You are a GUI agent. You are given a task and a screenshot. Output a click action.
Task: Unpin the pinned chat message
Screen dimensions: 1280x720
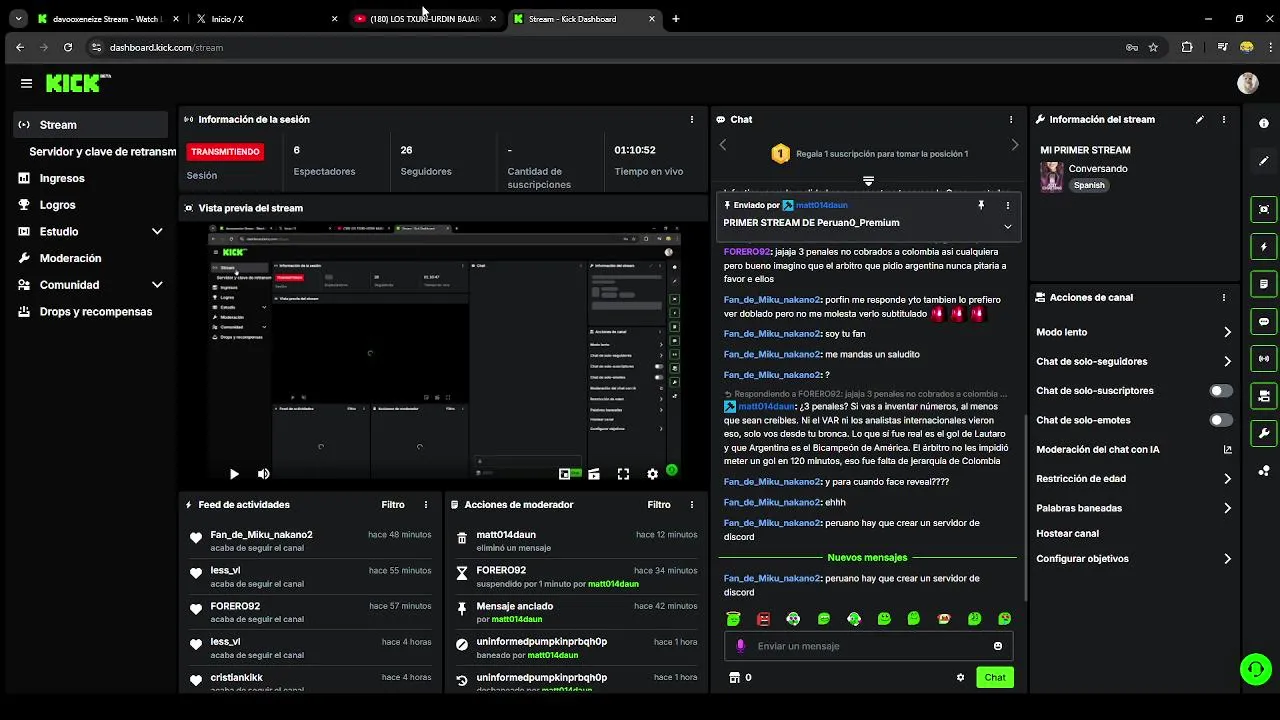coord(981,205)
